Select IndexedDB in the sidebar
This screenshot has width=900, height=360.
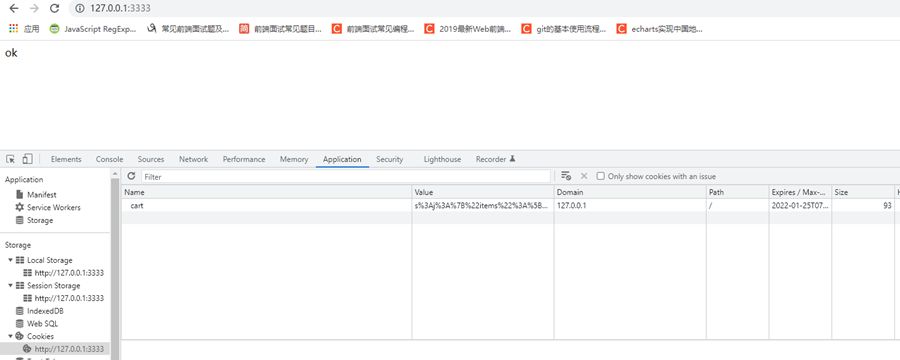[x=45, y=311]
